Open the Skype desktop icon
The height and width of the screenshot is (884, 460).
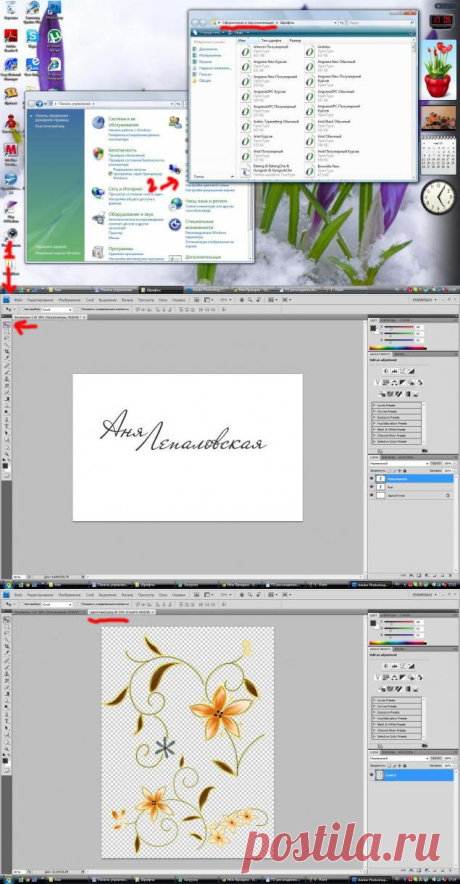[32, 36]
